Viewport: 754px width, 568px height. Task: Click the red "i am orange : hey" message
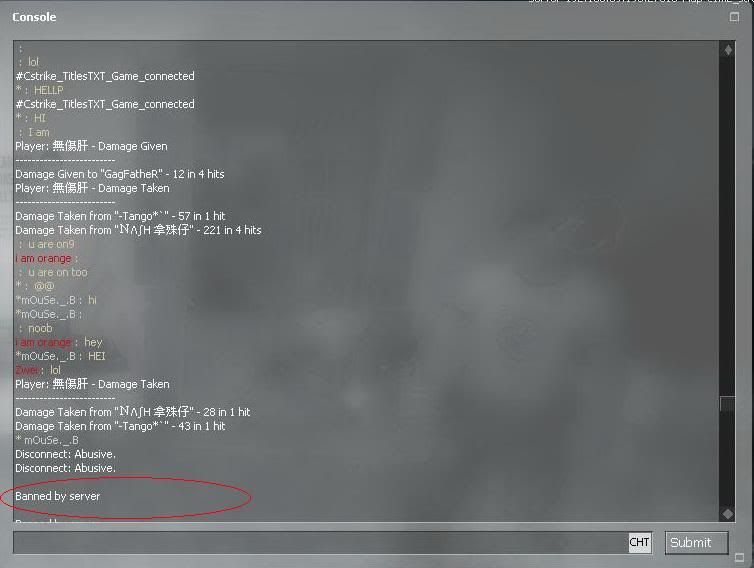tap(59, 342)
